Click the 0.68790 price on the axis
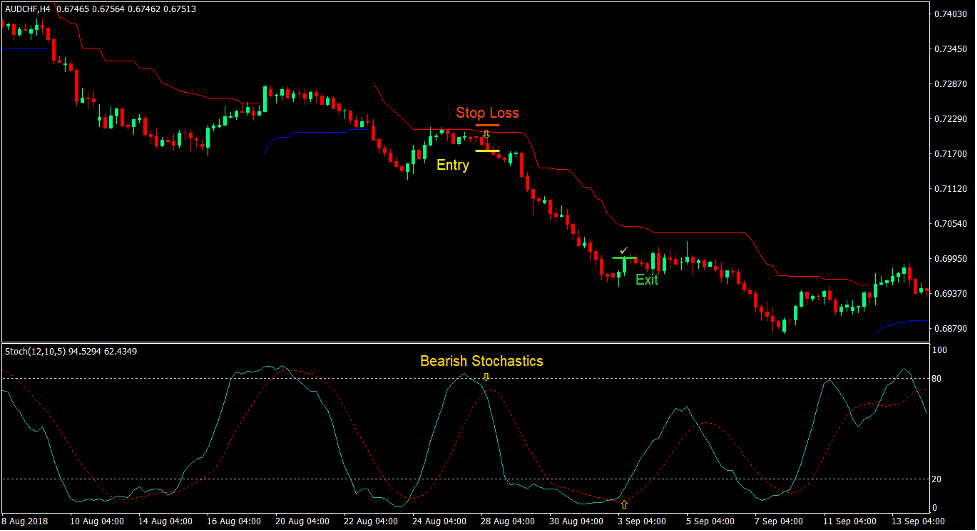Image resolution: width=977 pixels, height=531 pixels. point(948,328)
